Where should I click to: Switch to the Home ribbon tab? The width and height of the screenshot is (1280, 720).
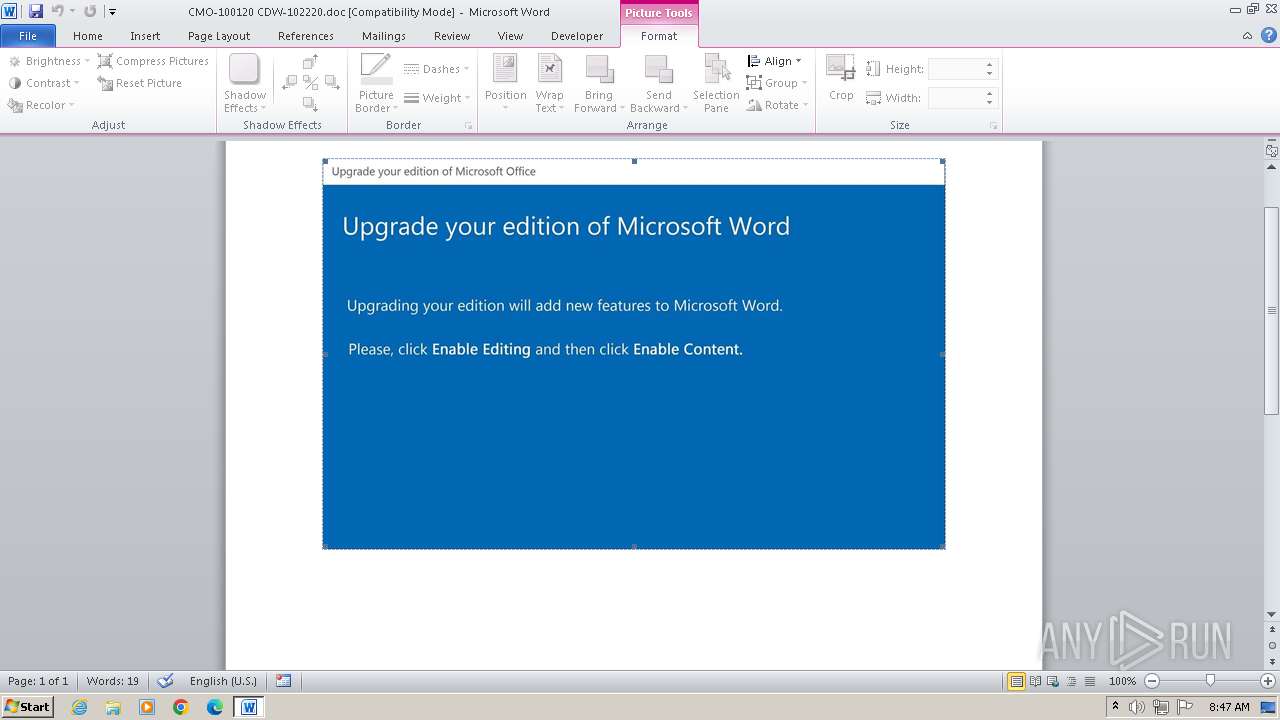pyautogui.click(x=88, y=36)
